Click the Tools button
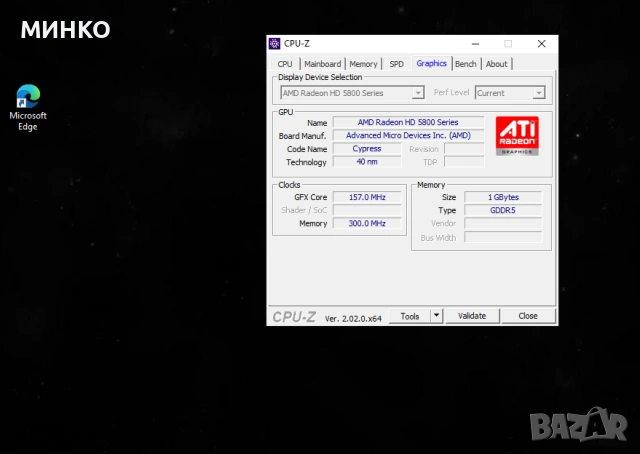640x454 pixels. click(x=410, y=316)
